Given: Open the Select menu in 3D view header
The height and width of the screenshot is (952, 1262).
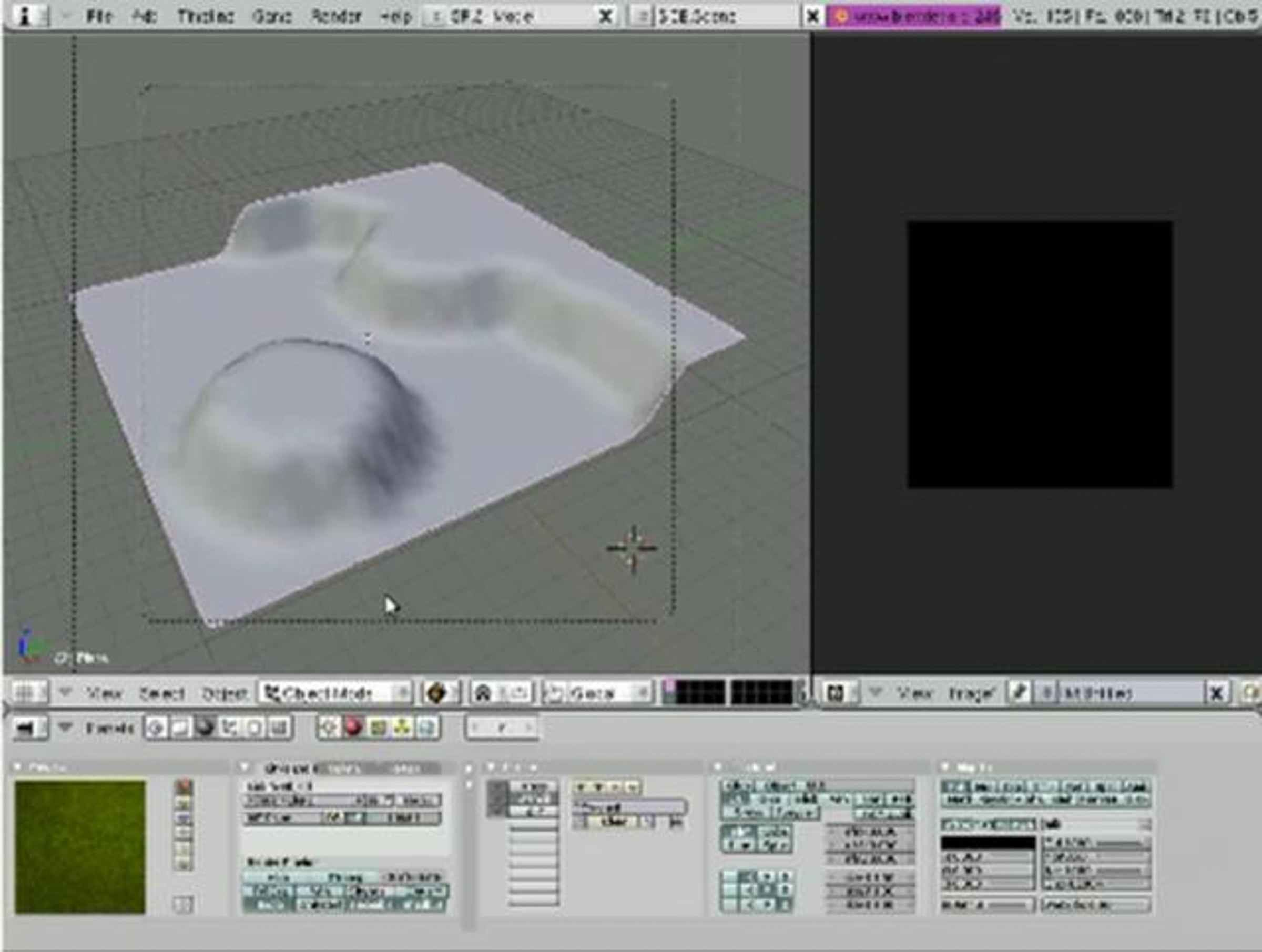Looking at the screenshot, I should pyautogui.click(x=162, y=693).
